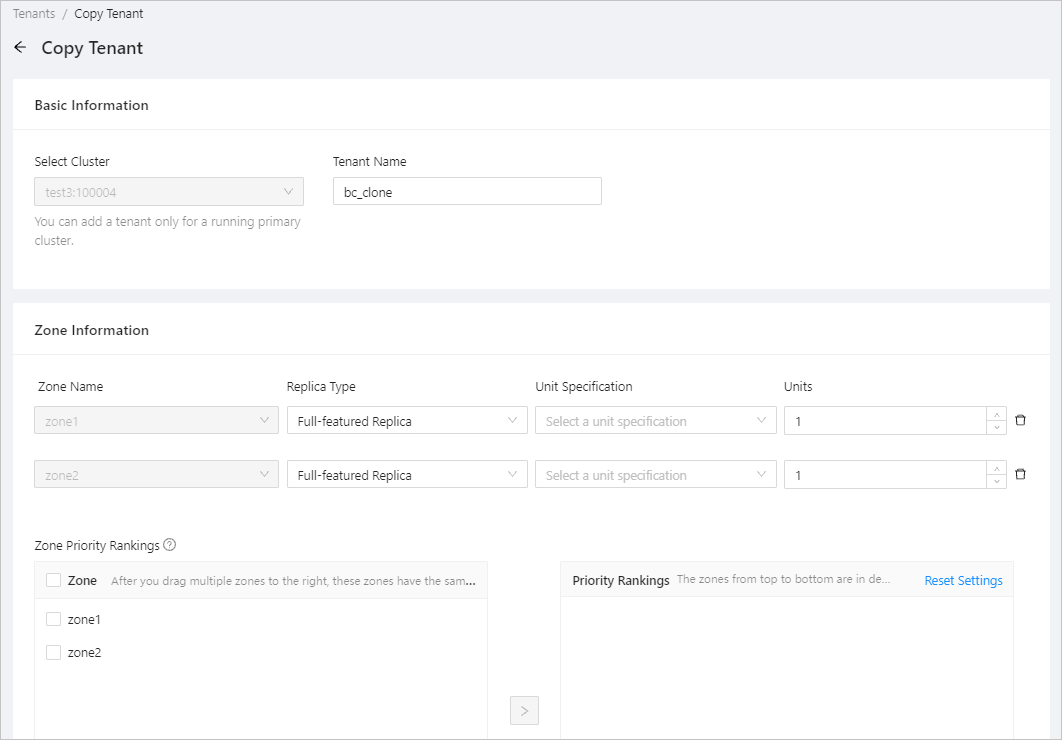Open Replica Type dropdown for zone1
Image resolution: width=1062 pixels, height=740 pixels.
(406, 421)
